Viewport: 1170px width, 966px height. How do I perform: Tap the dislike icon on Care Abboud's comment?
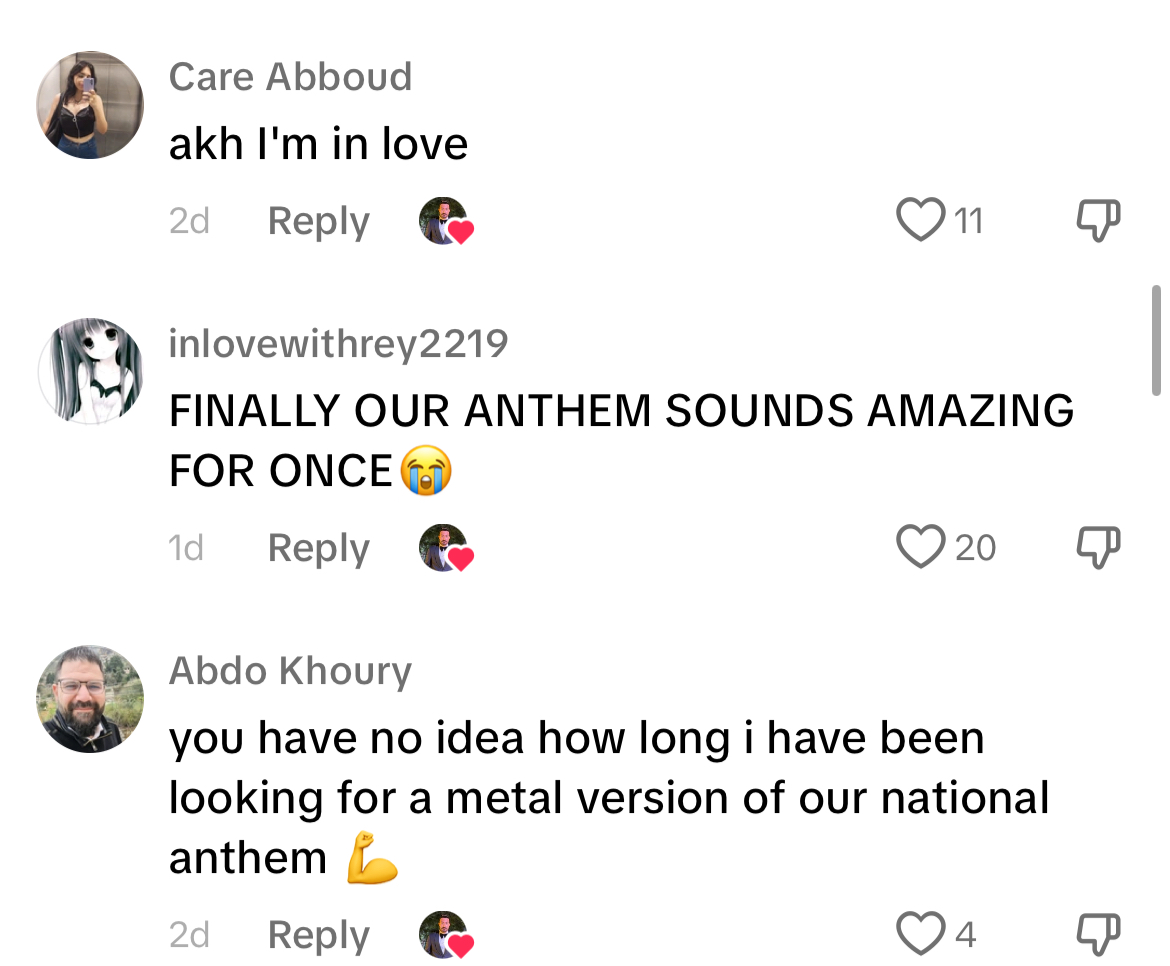(1097, 221)
